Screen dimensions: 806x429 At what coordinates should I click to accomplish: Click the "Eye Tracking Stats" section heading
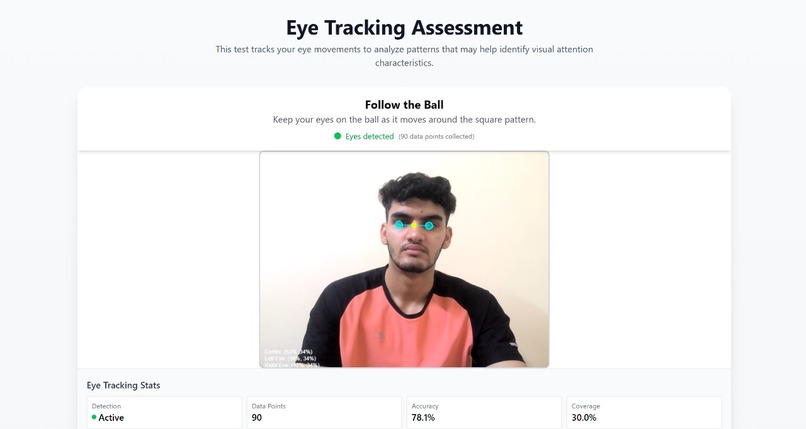point(123,385)
